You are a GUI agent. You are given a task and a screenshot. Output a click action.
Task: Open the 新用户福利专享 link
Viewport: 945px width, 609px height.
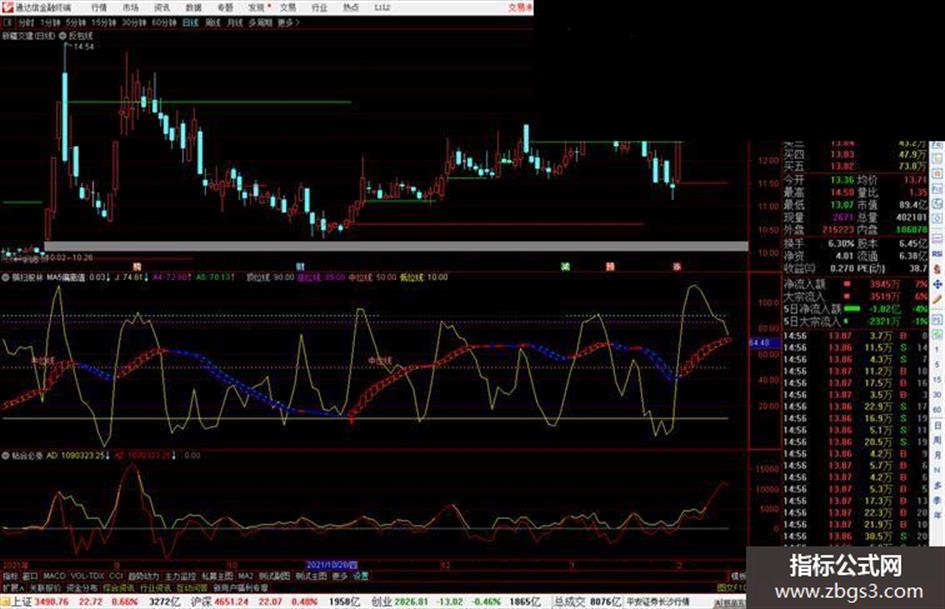click(241, 587)
